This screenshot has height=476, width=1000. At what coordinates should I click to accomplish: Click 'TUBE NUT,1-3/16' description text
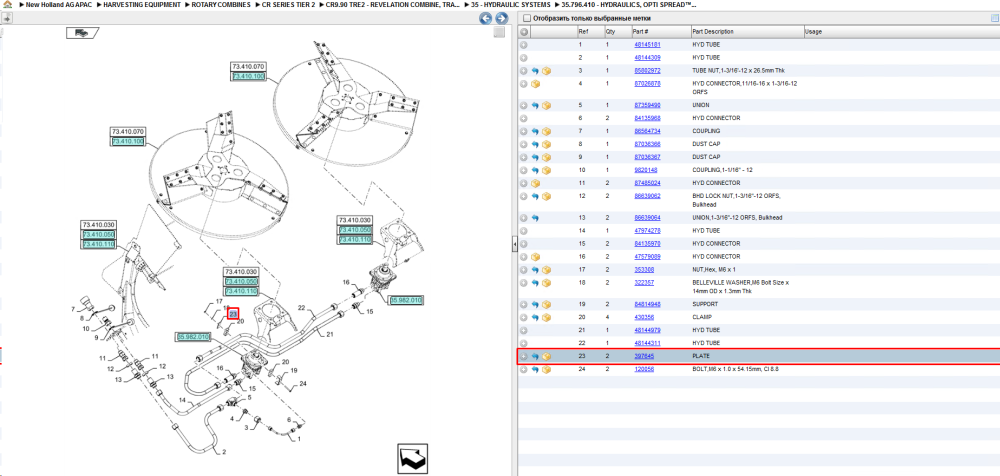point(739,71)
